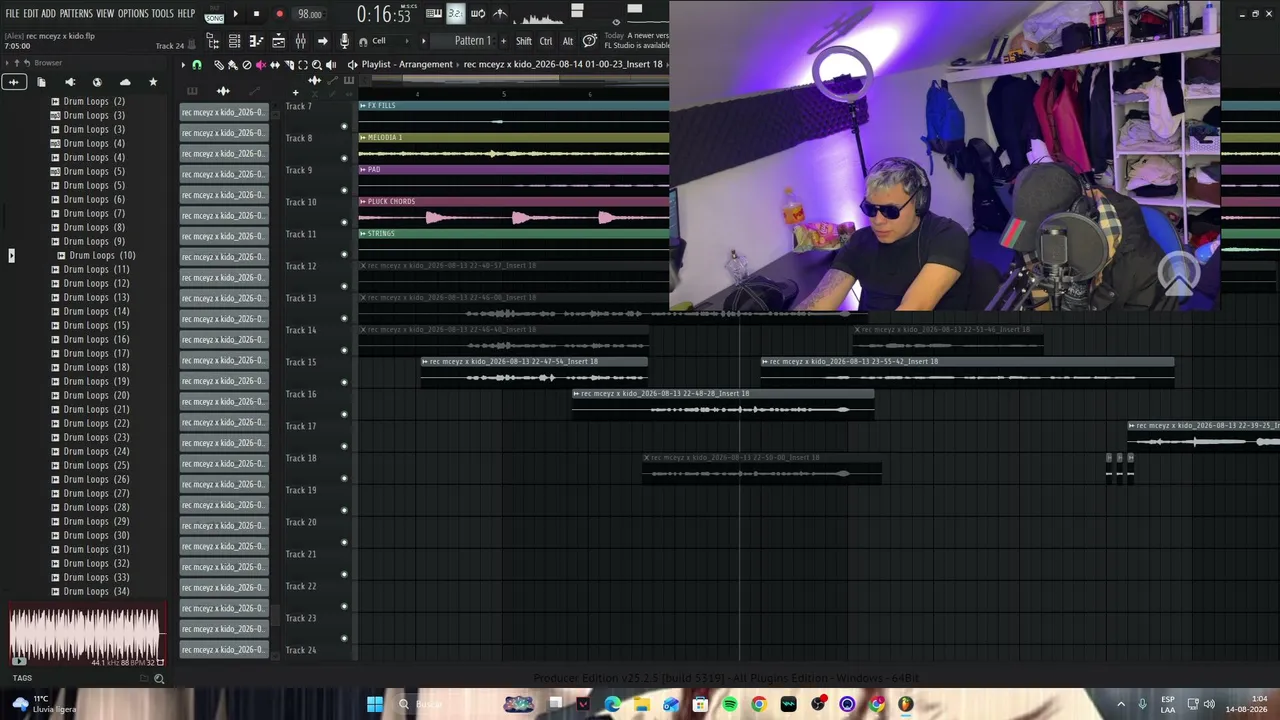Expand the Drum Loops (10) browser item
1280x720 pixels.
[x=61, y=255]
